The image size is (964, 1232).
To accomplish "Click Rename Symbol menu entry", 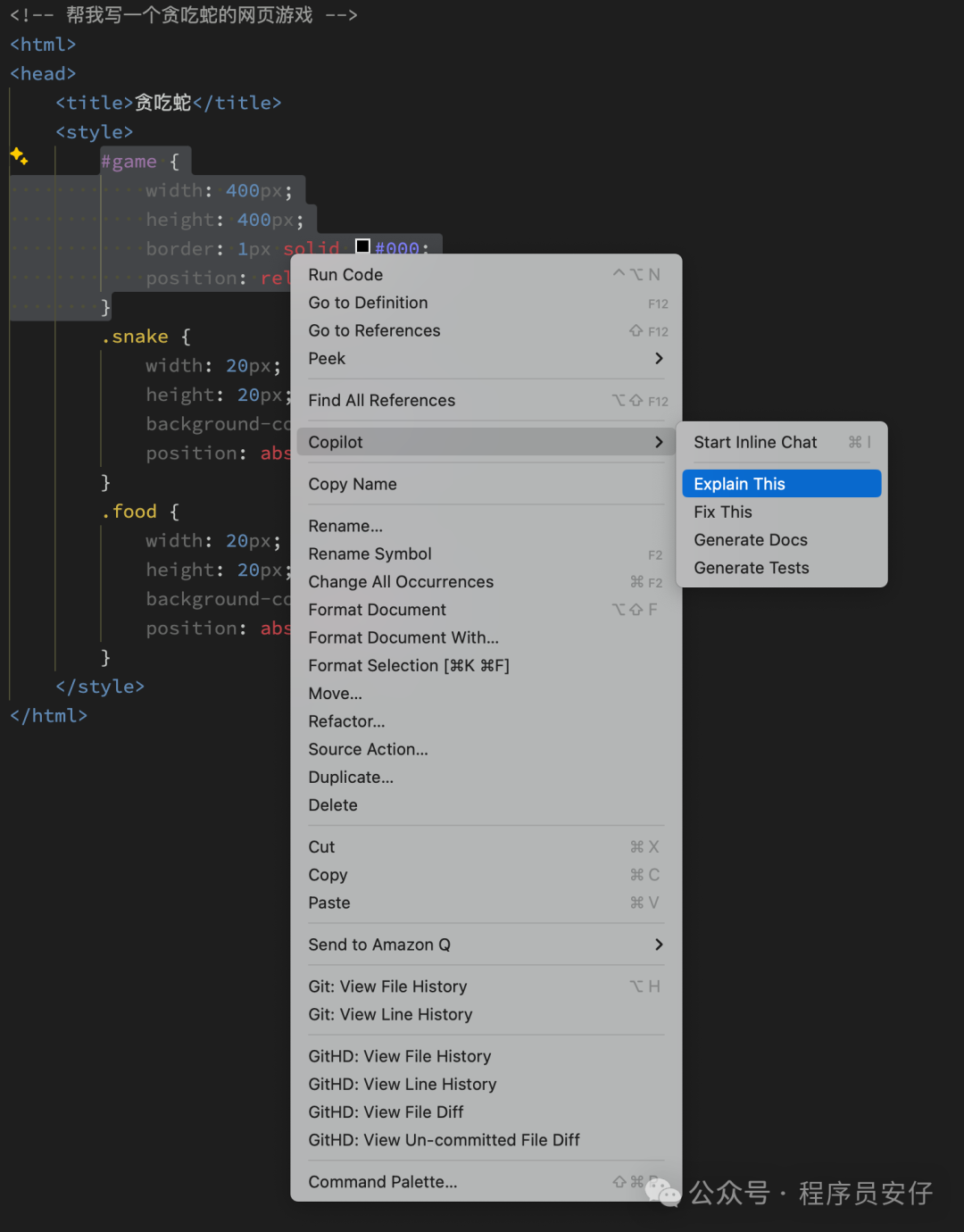I will click(x=370, y=554).
